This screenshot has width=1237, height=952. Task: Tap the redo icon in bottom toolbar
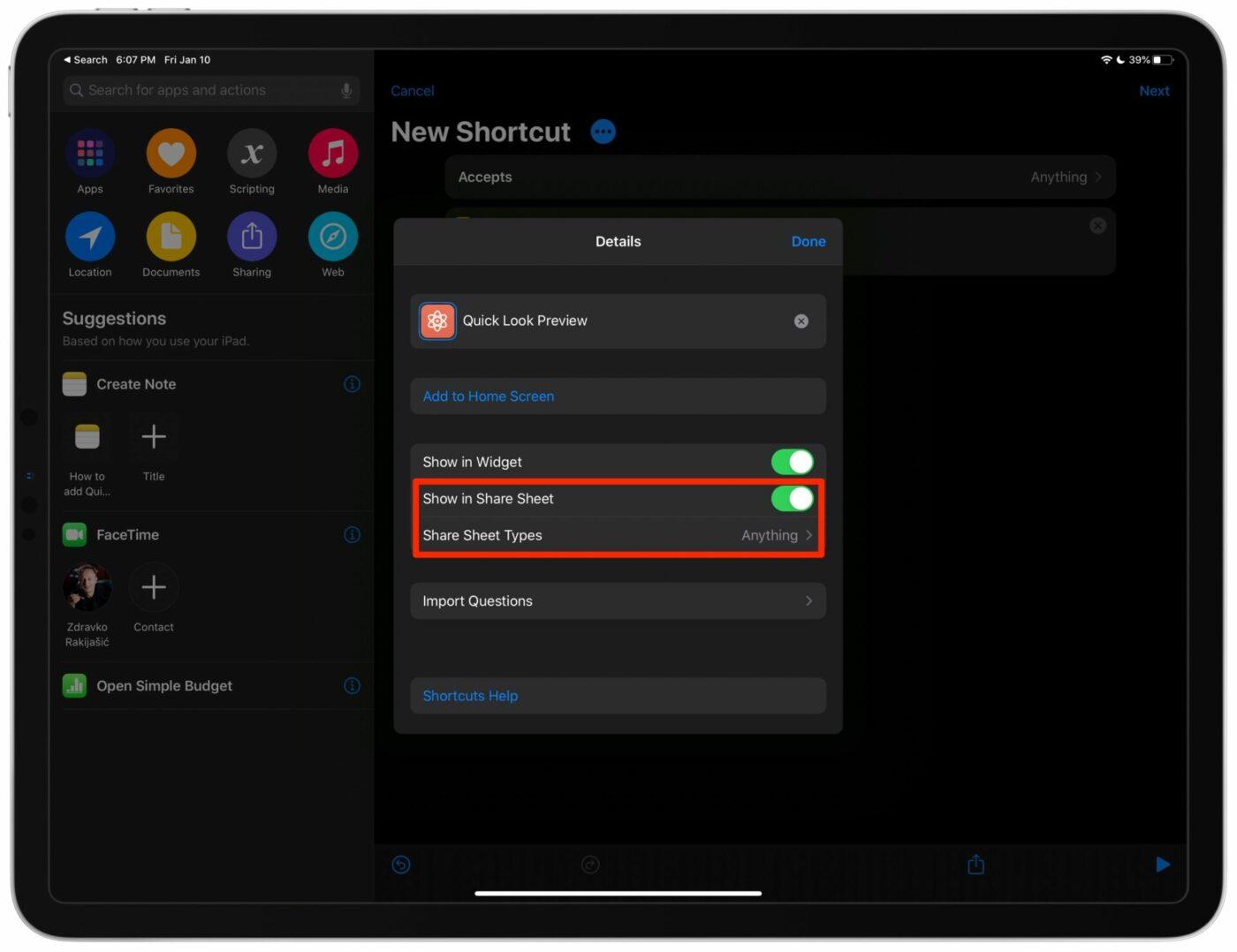click(590, 865)
